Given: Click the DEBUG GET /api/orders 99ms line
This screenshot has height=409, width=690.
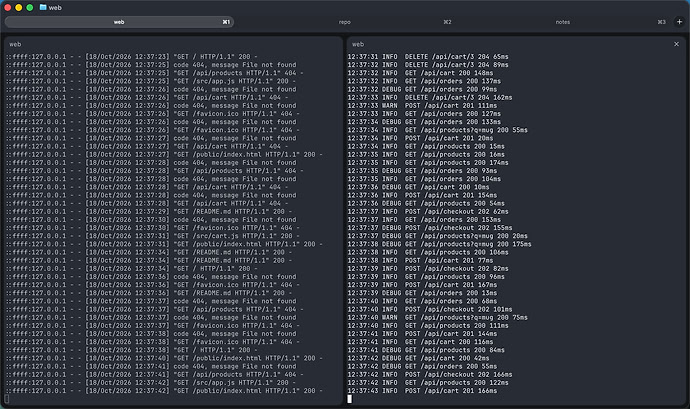Looking at the screenshot, I should coord(422,89).
